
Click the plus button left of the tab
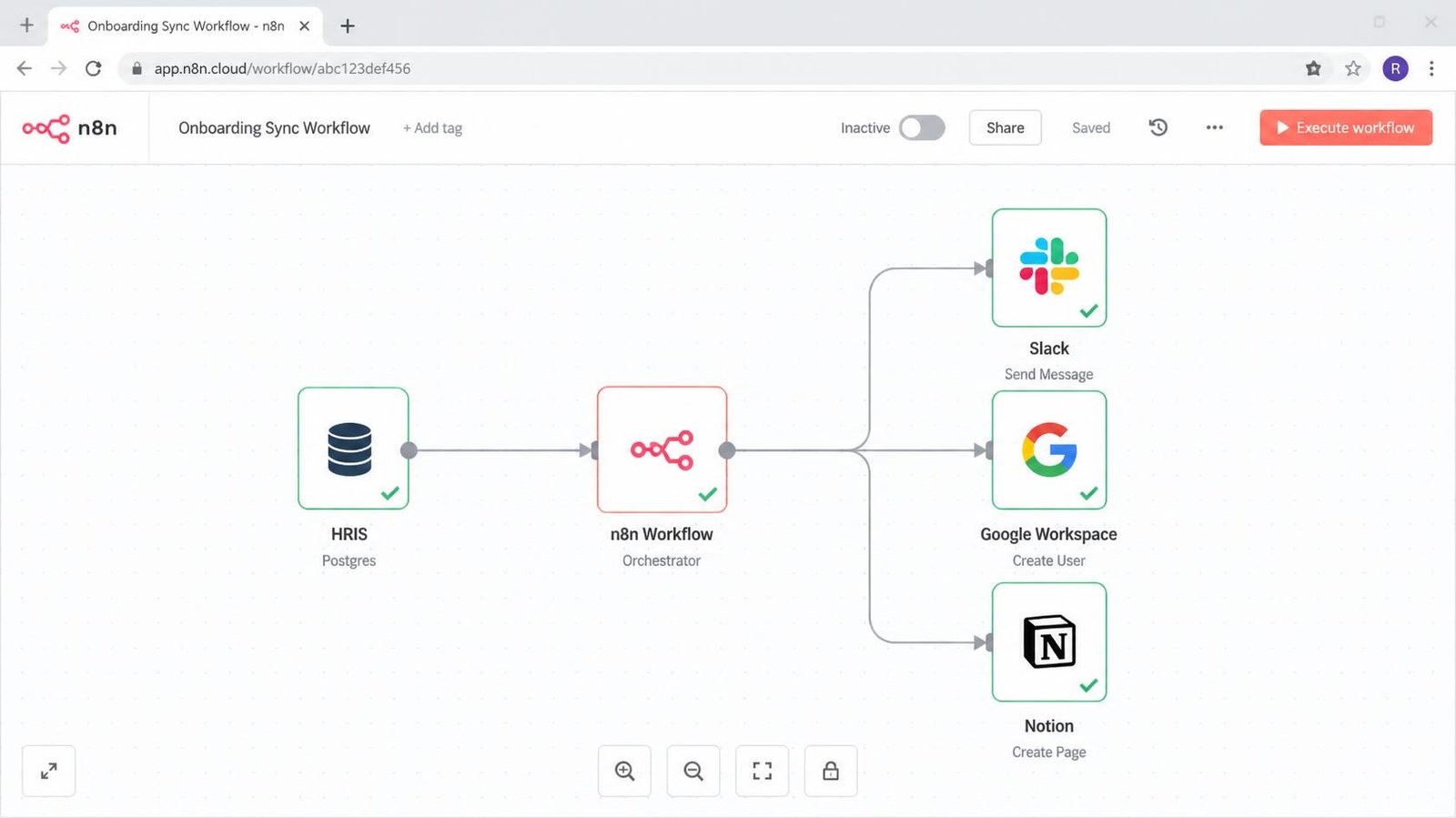pyautogui.click(x=26, y=25)
